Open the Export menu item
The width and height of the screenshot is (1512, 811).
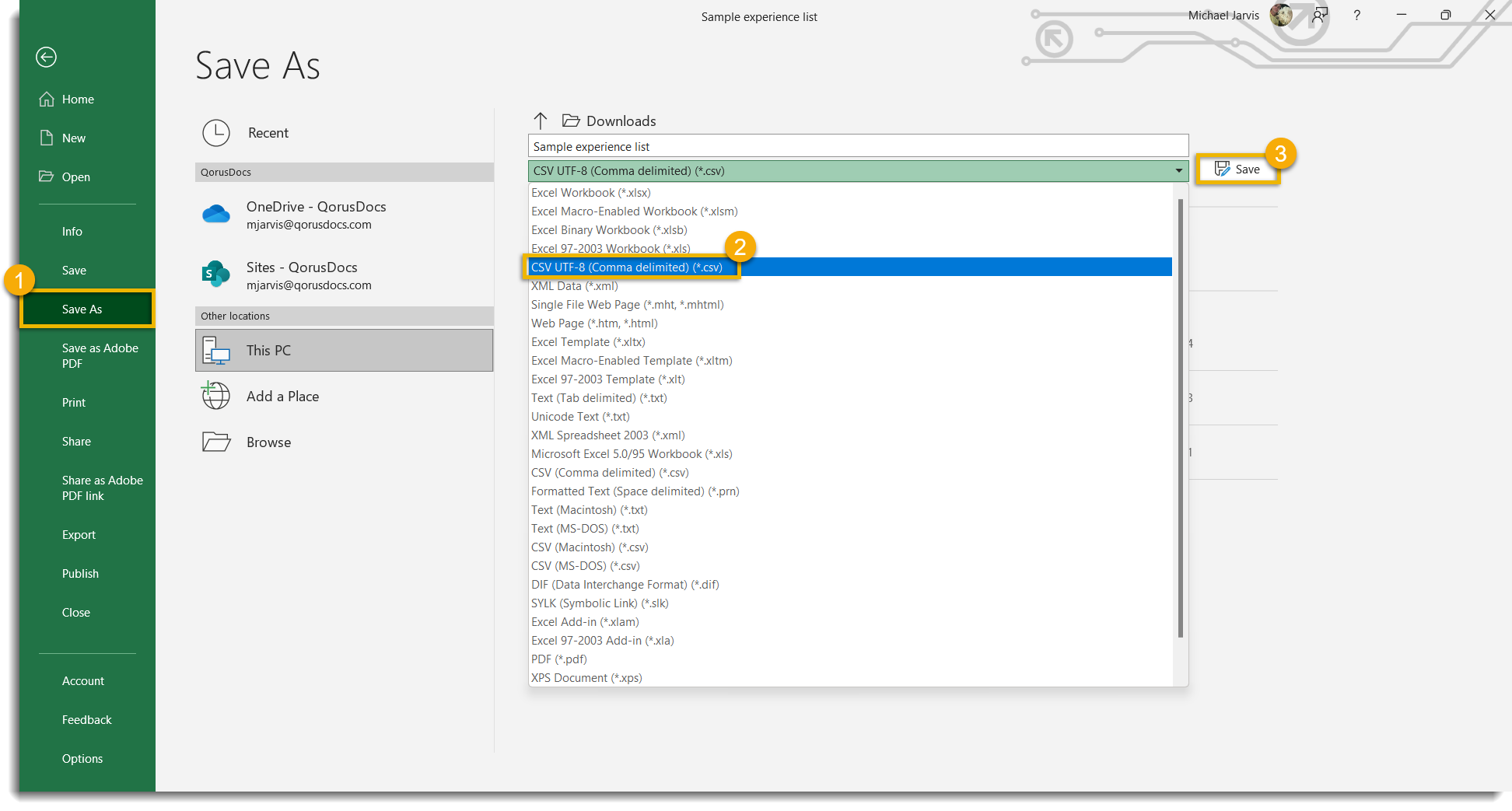(x=79, y=534)
